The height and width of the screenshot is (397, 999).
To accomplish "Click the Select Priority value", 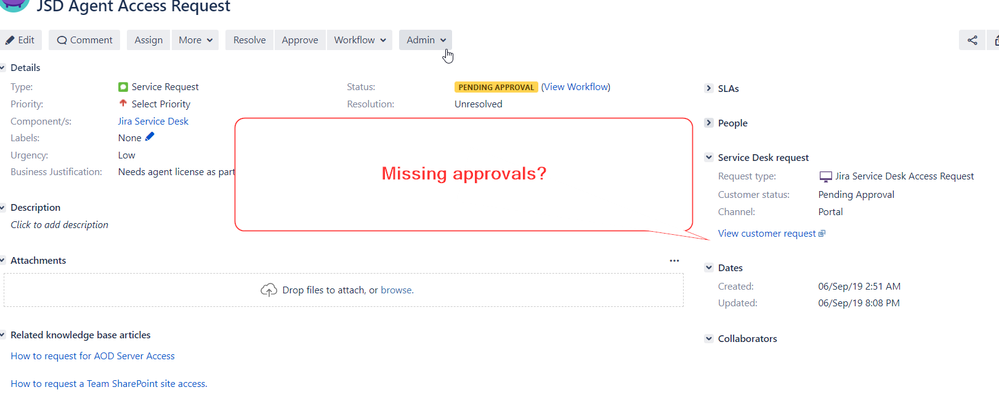I will pyautogui.click(x=161, y=104).
